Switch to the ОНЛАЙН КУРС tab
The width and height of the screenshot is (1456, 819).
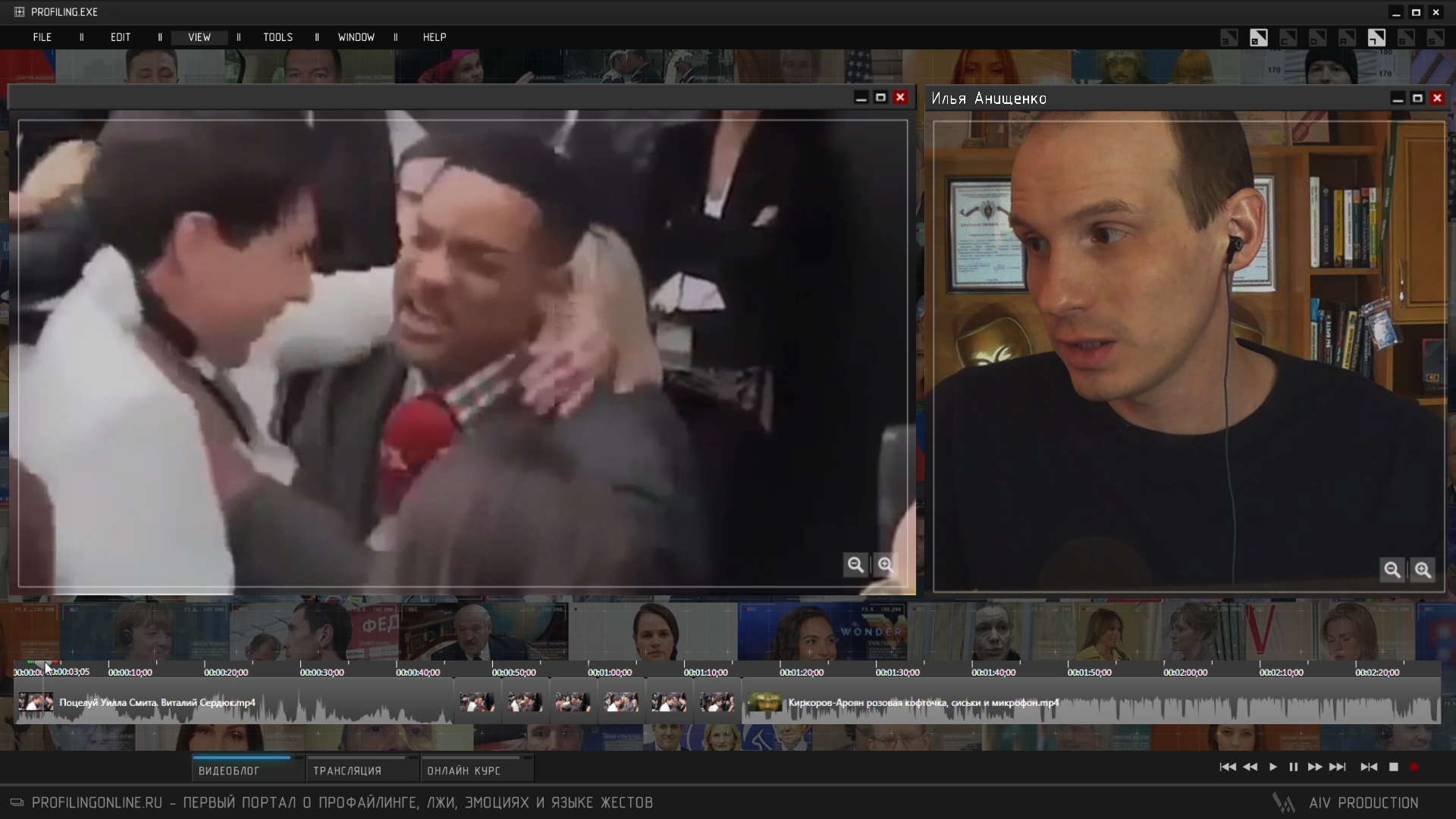click(x=463, y=770)
